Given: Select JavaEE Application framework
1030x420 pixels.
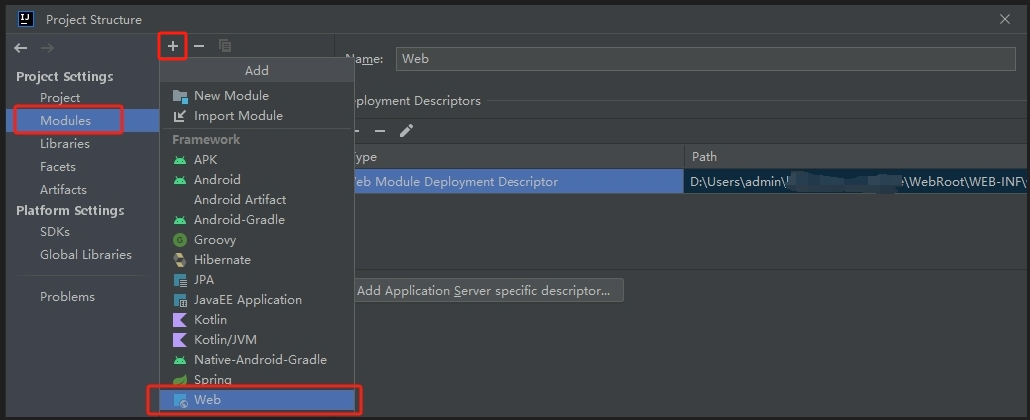Looking at the screenshot, I should pyautogui.click(x=247, y=300).
